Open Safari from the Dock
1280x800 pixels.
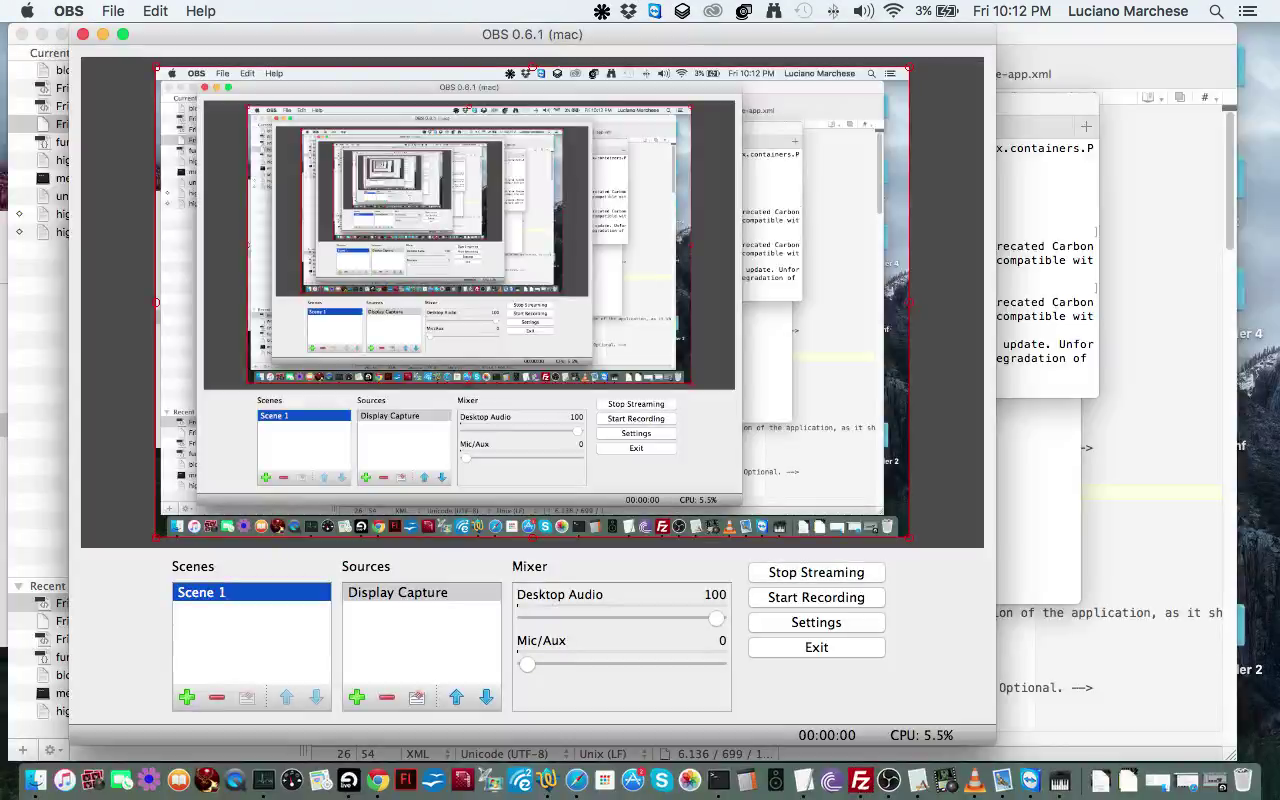pos(577,780)
